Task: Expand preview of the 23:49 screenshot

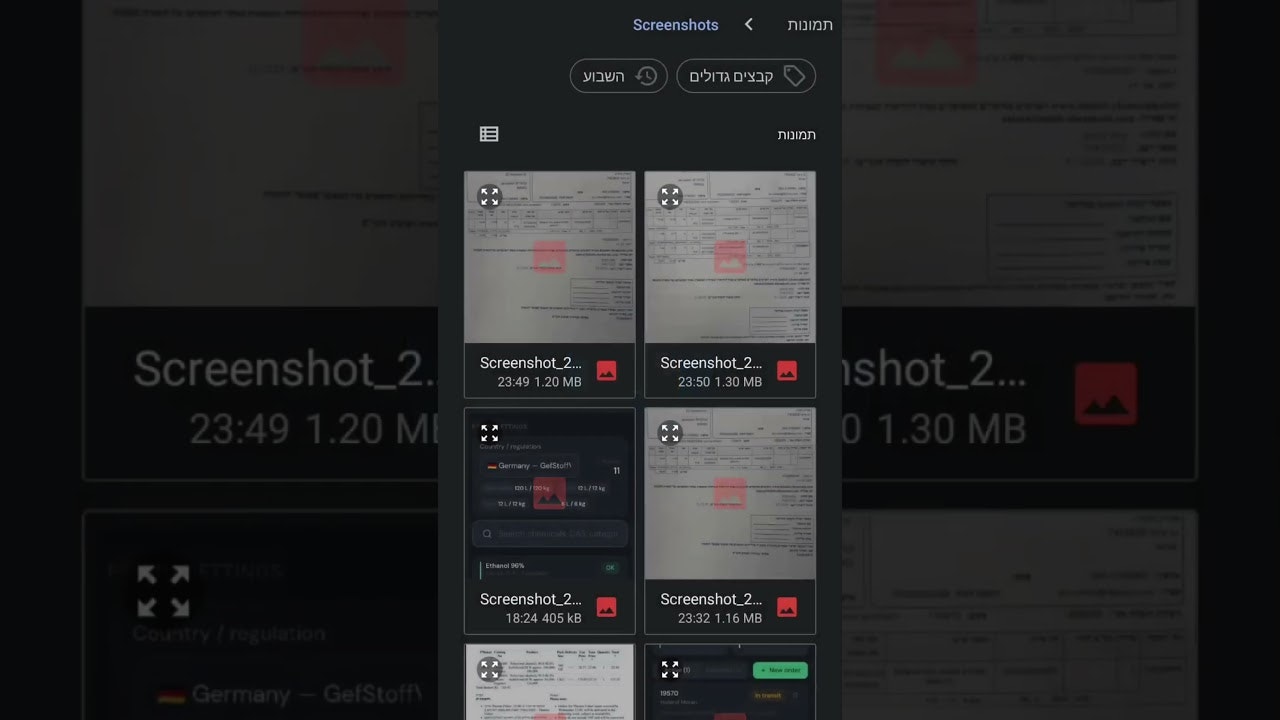Action: click(489, 196)
